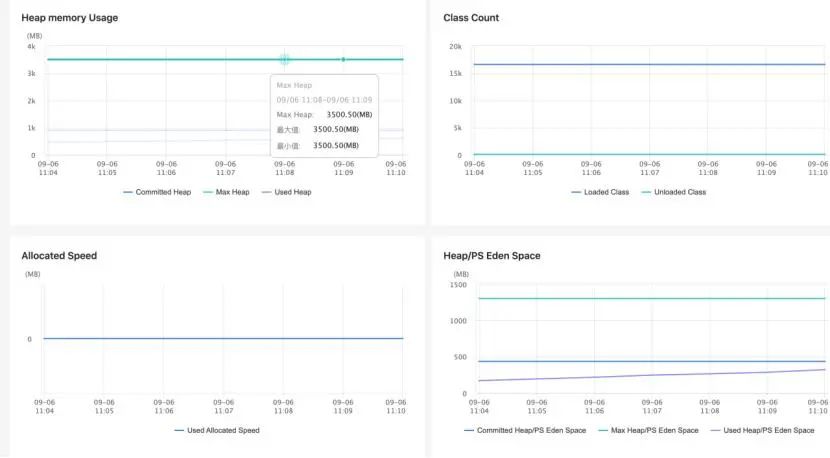This screenshot has height=458, width=830.
Task: Click the small Max Heap marker near 11:09
Action: click(x=343, y=60)
